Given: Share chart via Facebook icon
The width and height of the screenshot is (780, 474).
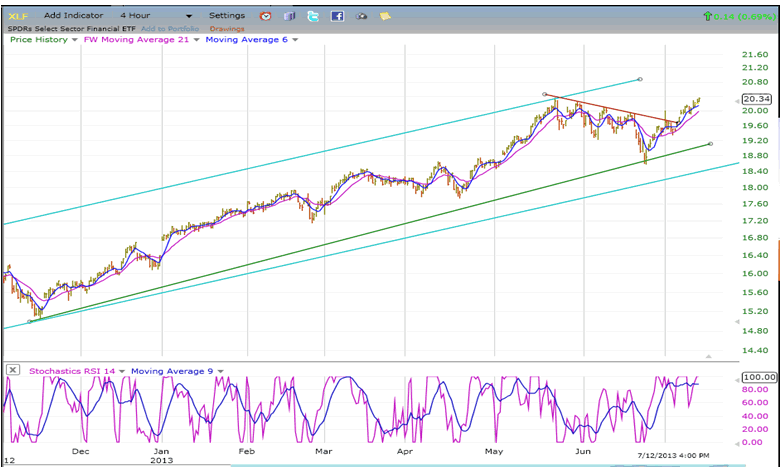Looking at the screenshot, I should [x=337, y=17].
